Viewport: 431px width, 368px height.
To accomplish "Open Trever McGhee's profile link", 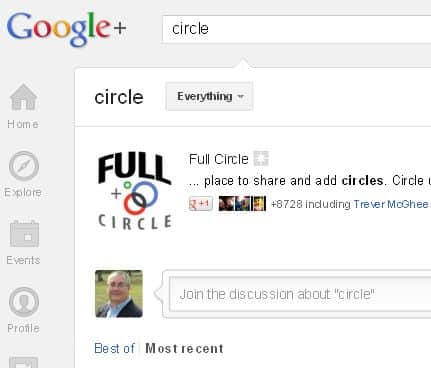I will point(391,204).
